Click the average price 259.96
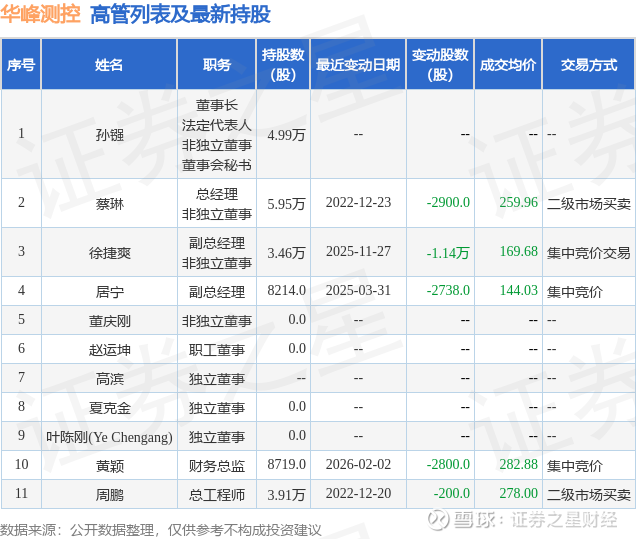 [518, 202]
